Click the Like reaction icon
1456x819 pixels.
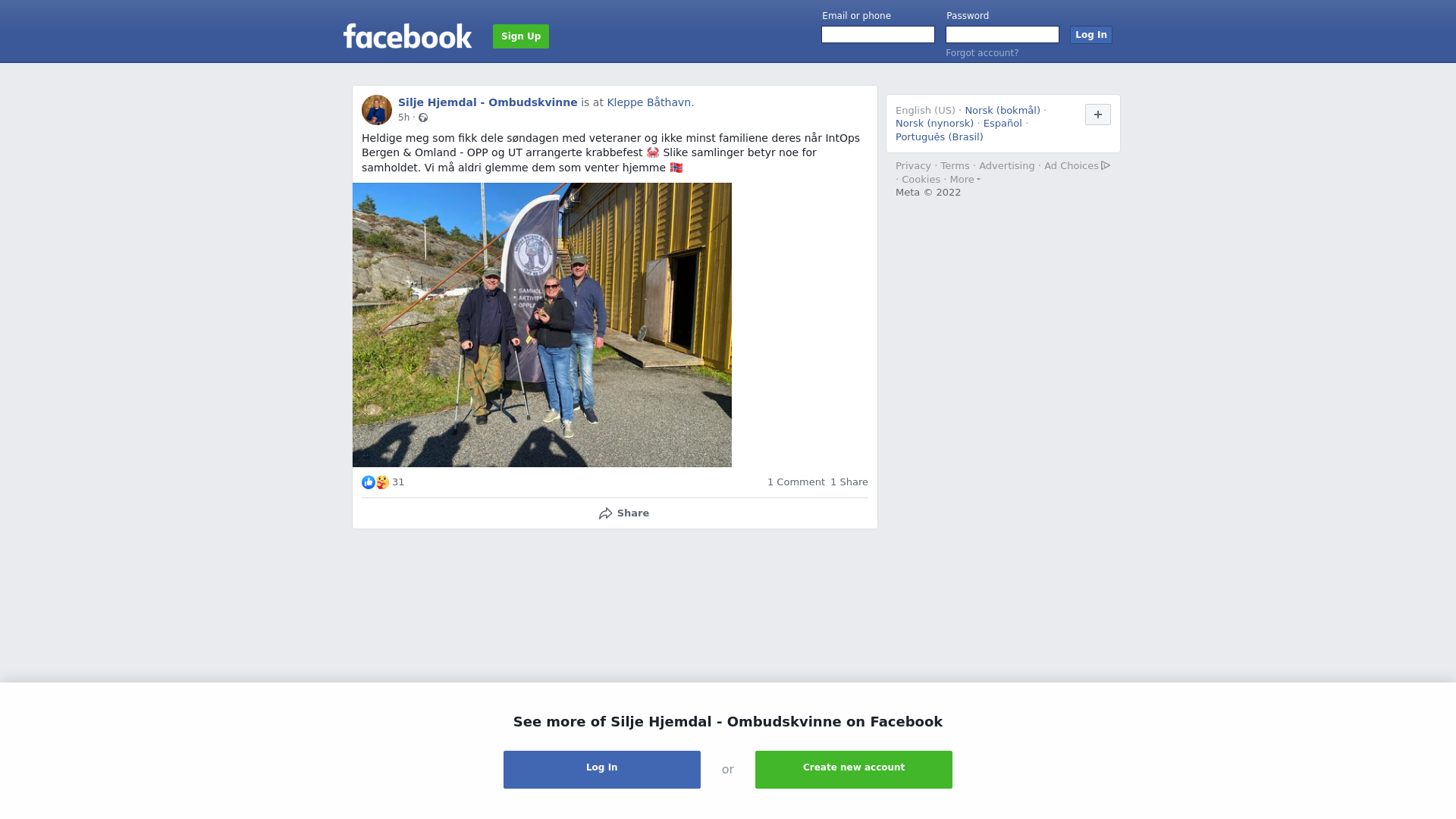369,482
